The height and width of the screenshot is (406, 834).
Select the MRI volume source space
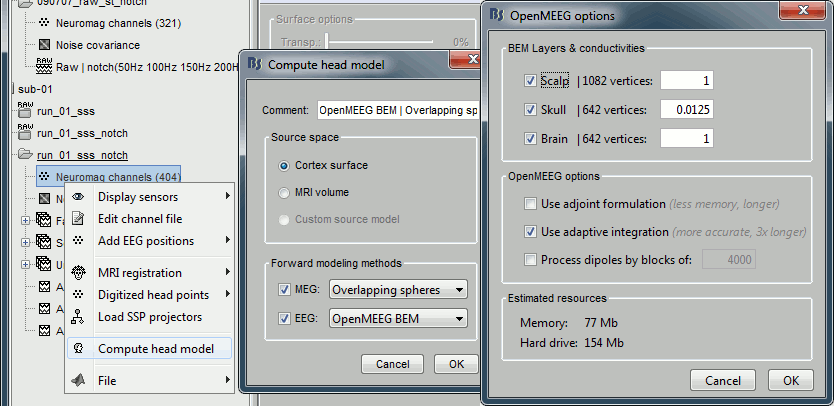point(286,192)
